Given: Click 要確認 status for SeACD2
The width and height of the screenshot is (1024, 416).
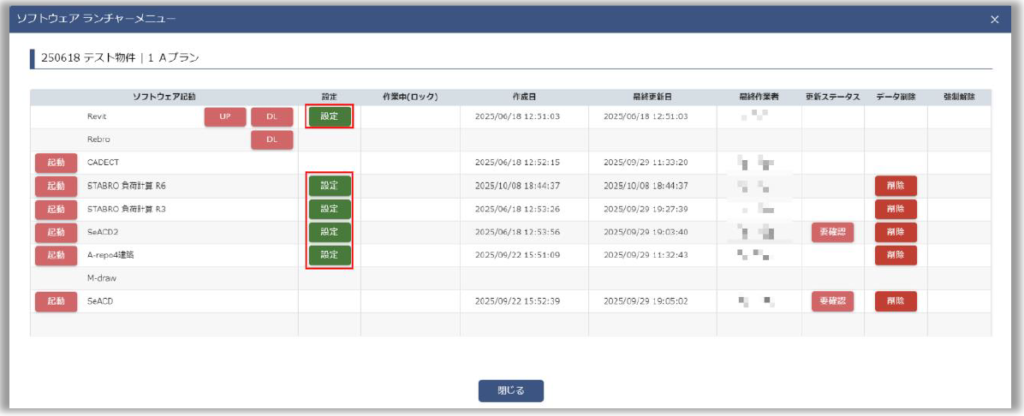Looking at the screenshot, I should click(x=832, y=232).
